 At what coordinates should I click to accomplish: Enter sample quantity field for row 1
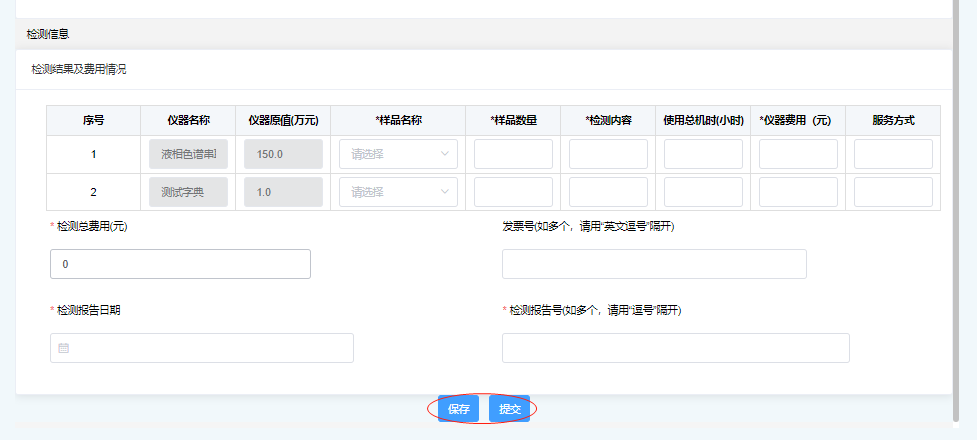[x=513, y=154]
